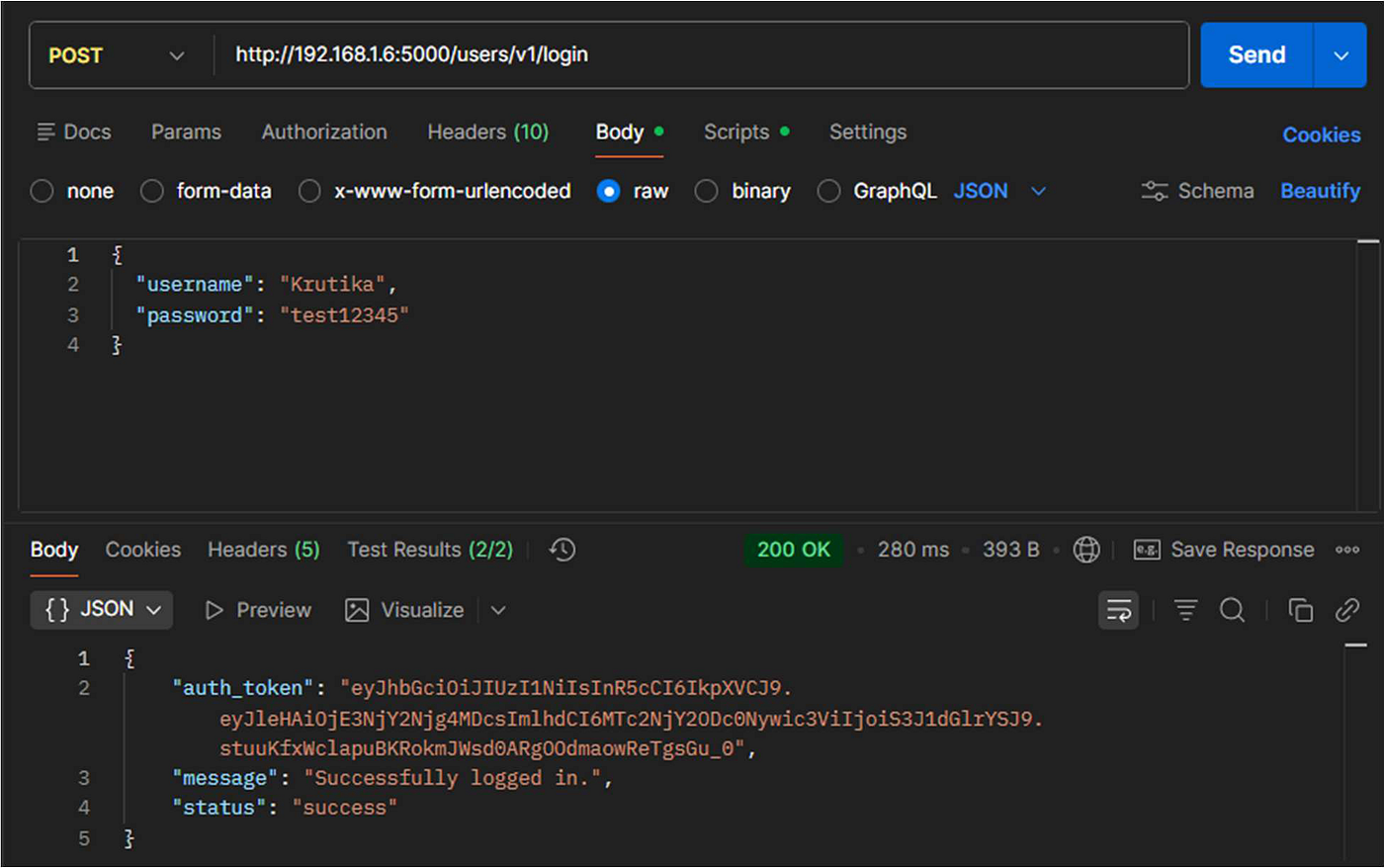Select the x-www-form-urlencoded body type
Screen dimensions: 1384x868
(x=435, y=191)
